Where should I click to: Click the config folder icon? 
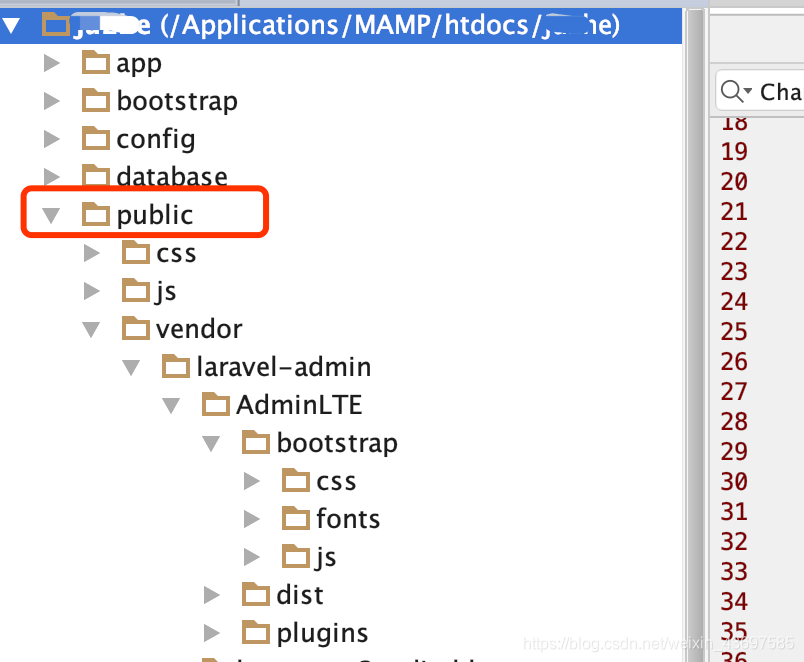click(x=96, y=138)
